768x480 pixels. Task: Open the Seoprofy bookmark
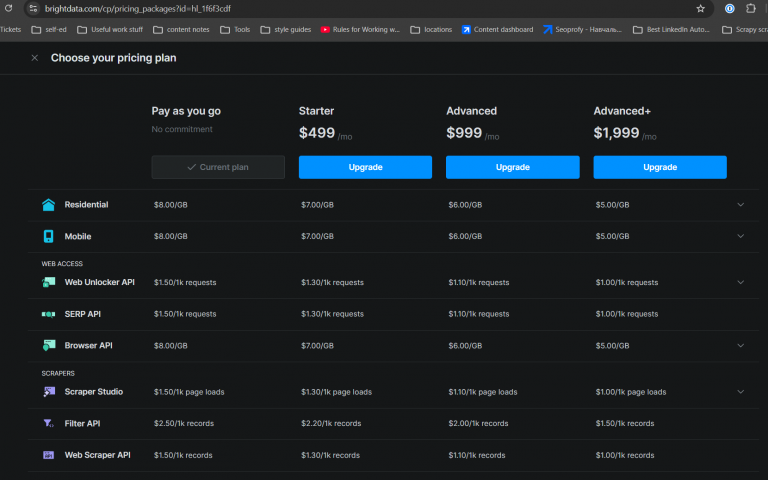pos(582,29)
